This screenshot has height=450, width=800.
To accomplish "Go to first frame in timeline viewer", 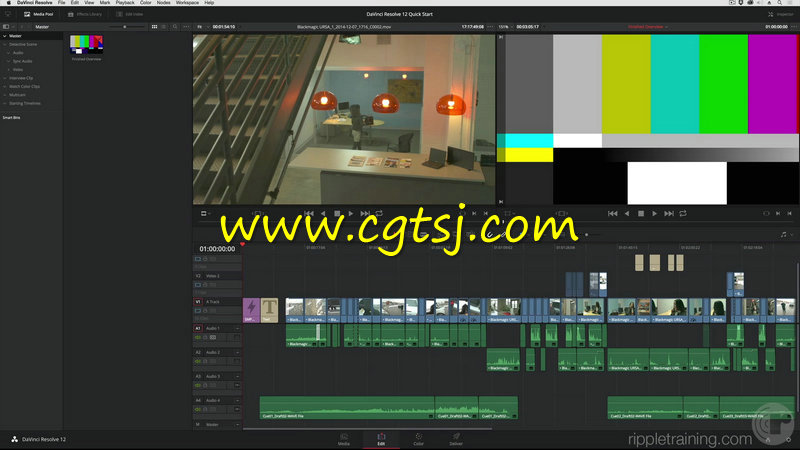I will click(613, 214).
